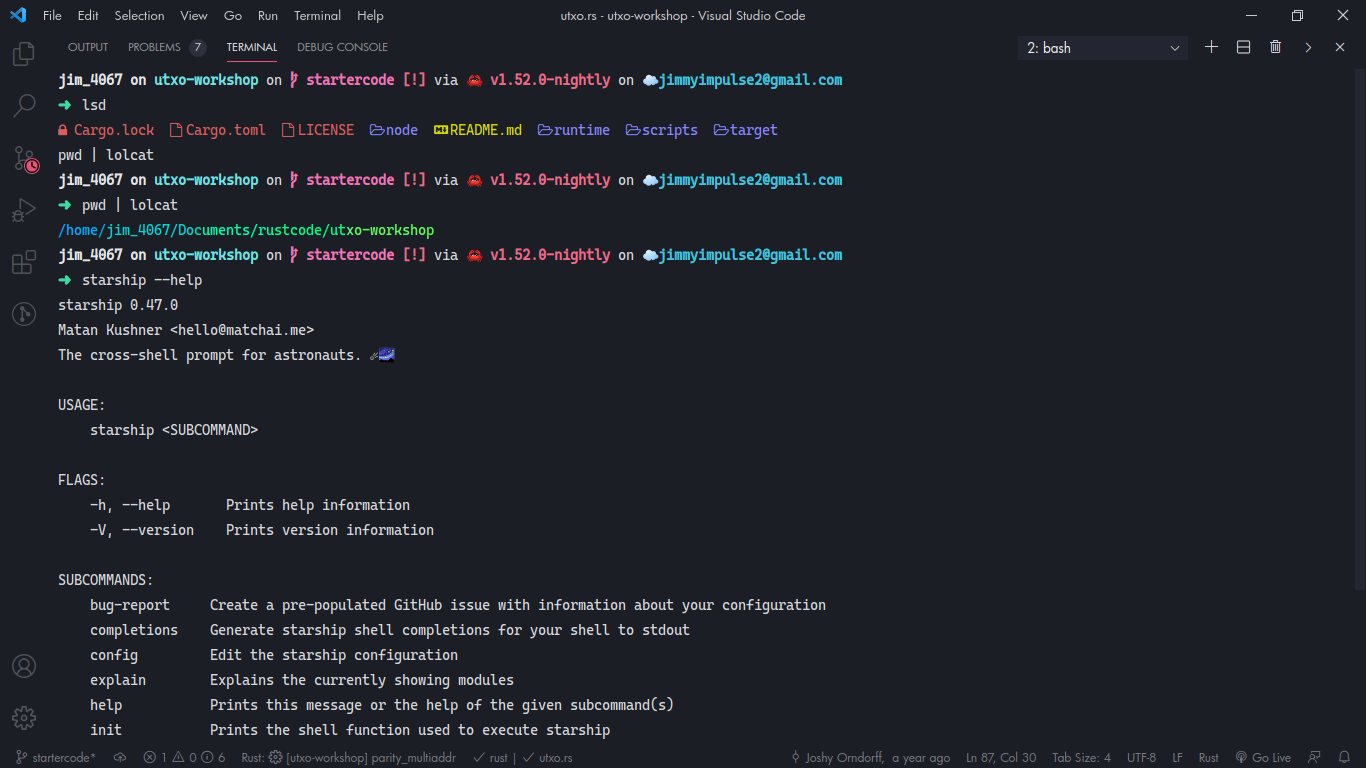The height and width of the screenshot is (768, 1366).
Task: Click the errors and warnings counter
Action: tap(185, 757)
